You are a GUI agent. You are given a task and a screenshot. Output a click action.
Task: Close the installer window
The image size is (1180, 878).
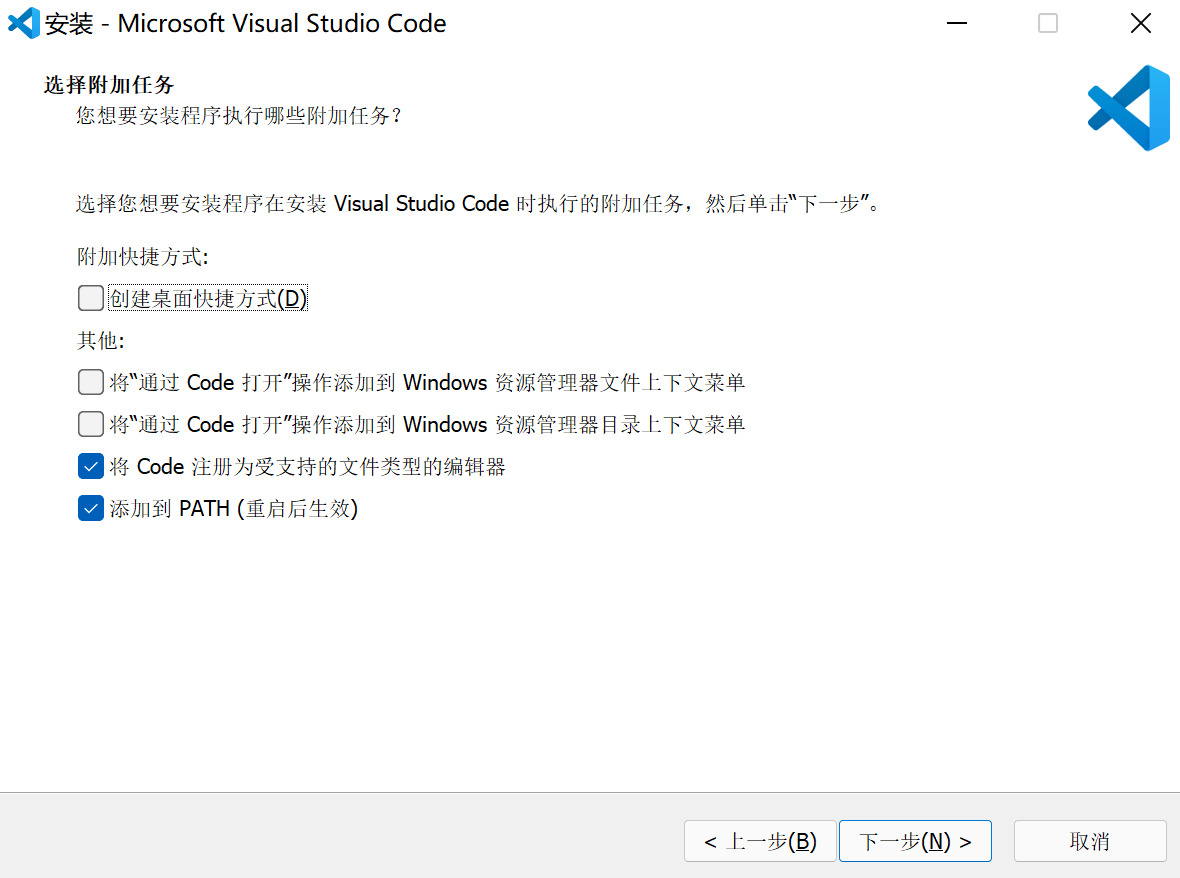coord(1141,23)
